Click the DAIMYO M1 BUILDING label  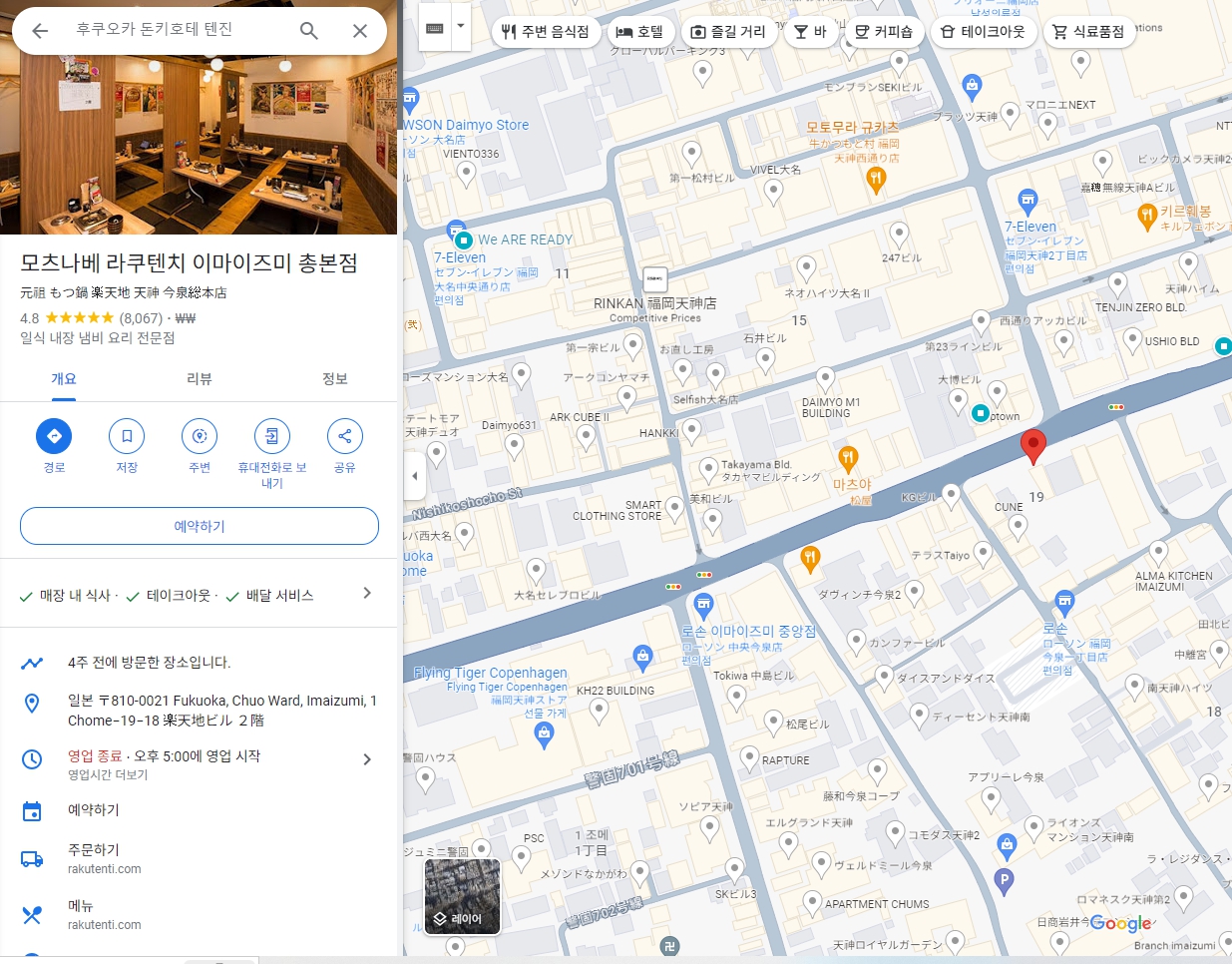(x=831, y=407)
